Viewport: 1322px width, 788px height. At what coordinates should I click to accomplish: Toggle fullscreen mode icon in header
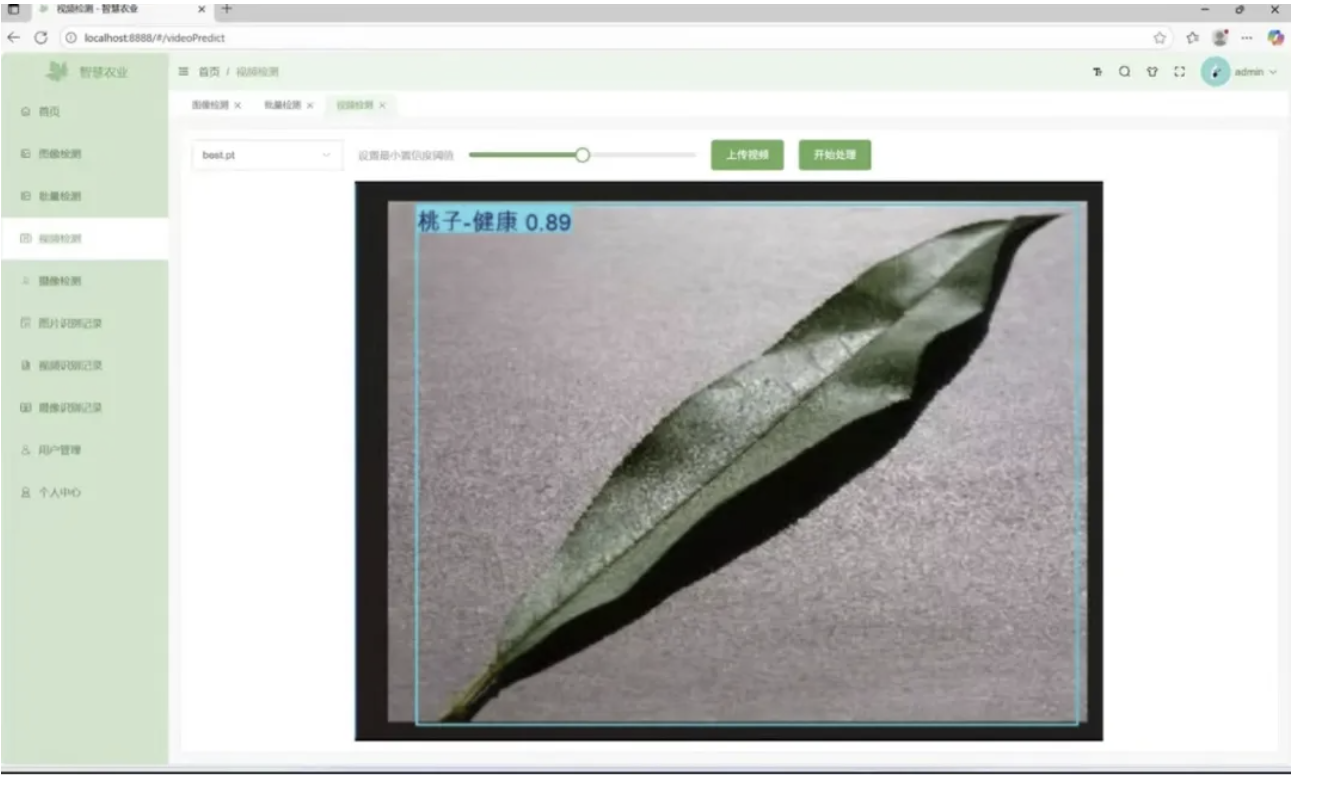1179,72
